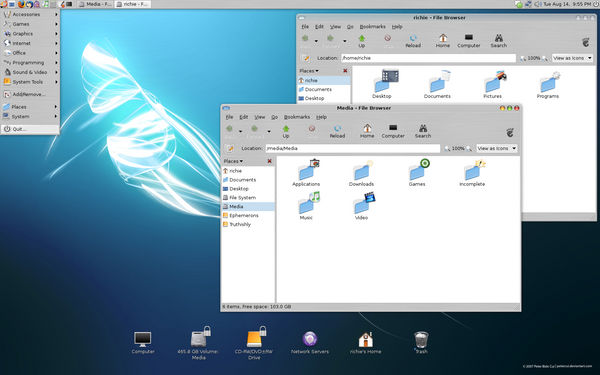Reload the richie File Browser window

(x=413, y=41)
